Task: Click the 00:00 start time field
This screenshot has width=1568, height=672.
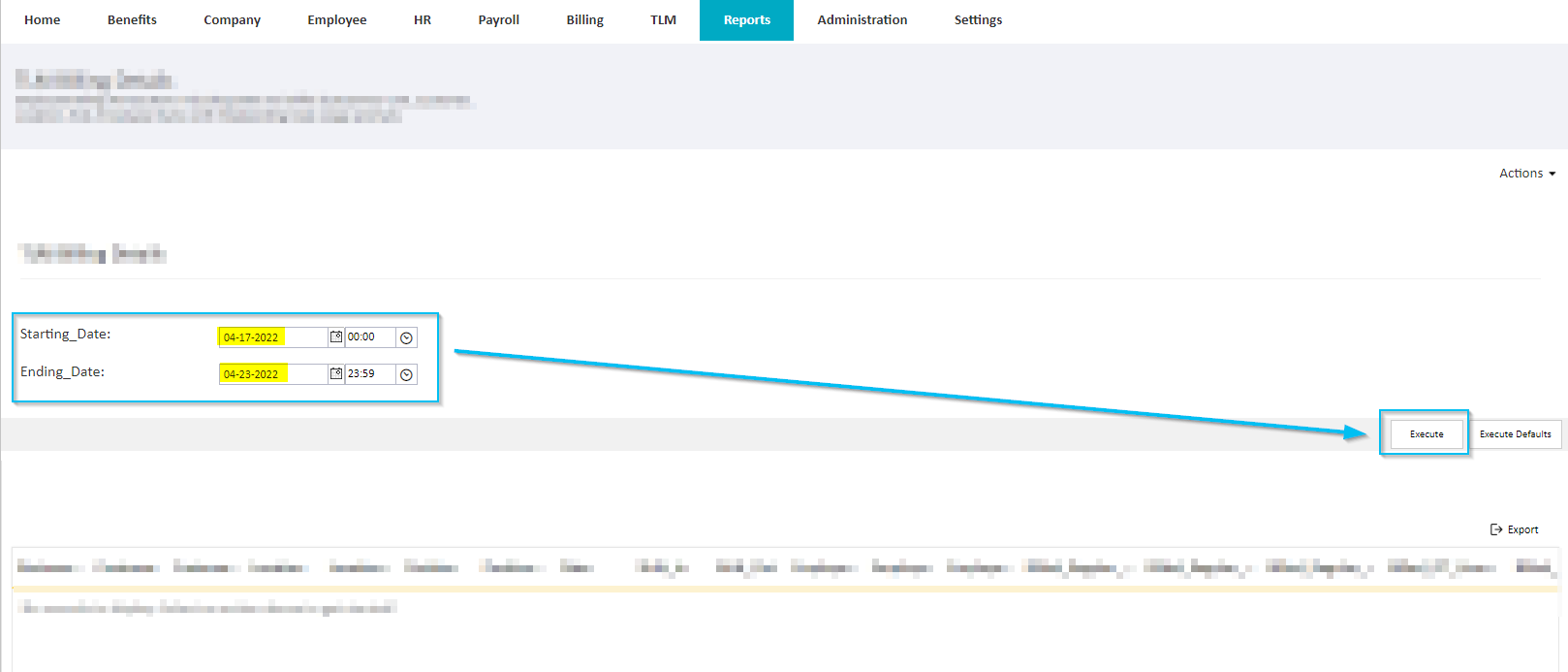Action: point(370,337)
